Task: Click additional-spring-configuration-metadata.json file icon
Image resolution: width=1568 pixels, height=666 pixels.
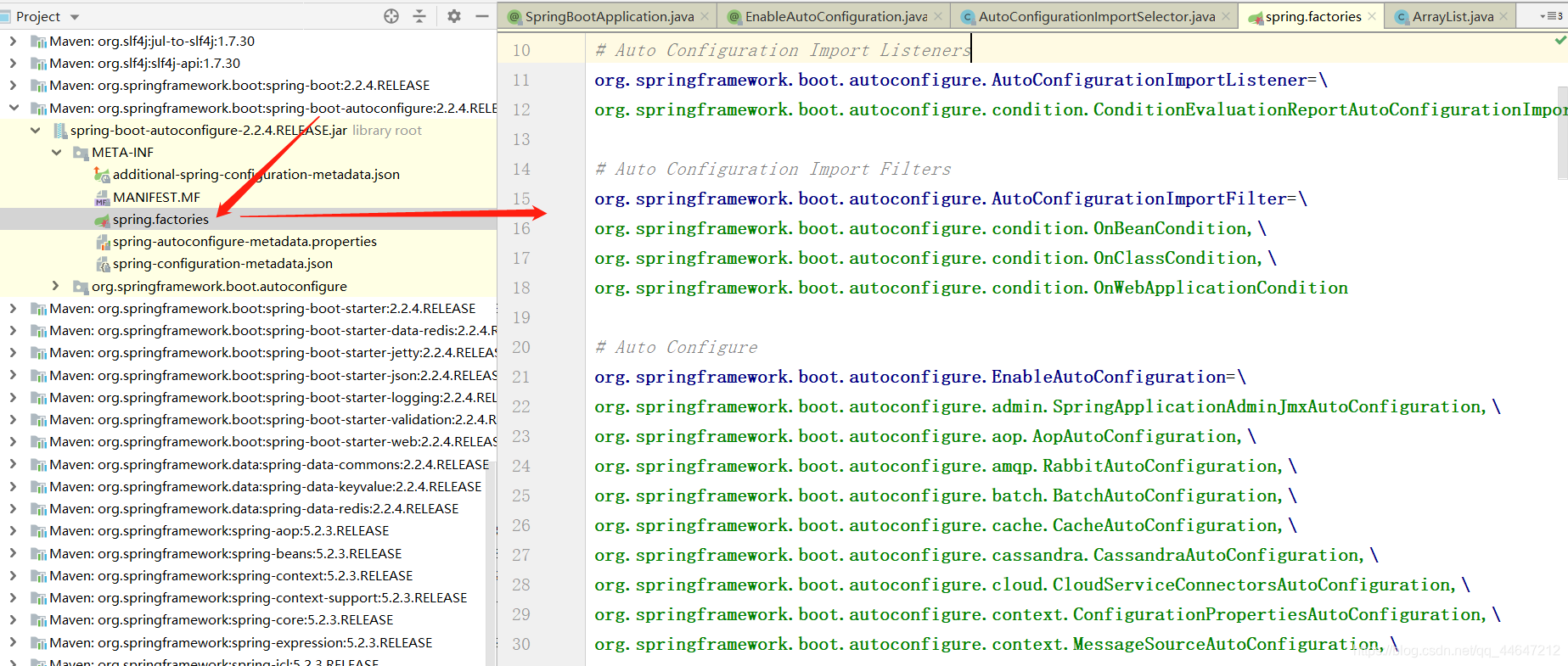Action: coord(102,175)
